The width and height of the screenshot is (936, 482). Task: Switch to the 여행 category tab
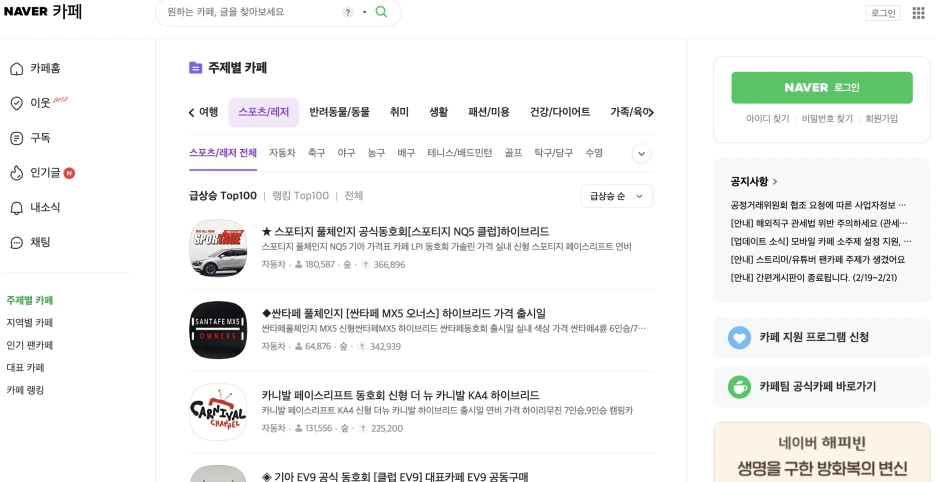pyautogui.click(x=208, y=112)
